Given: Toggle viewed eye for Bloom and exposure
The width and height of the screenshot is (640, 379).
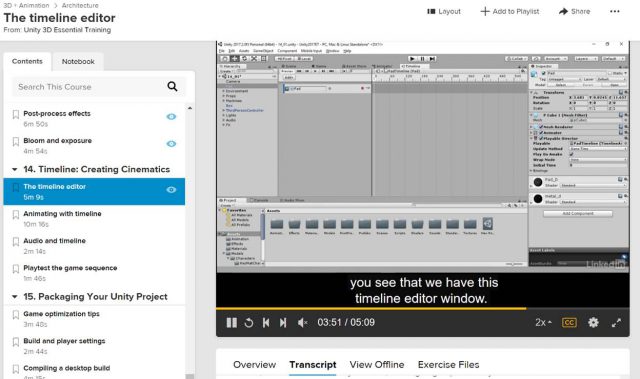Looking at the screenshot, I should click(171, 144).
